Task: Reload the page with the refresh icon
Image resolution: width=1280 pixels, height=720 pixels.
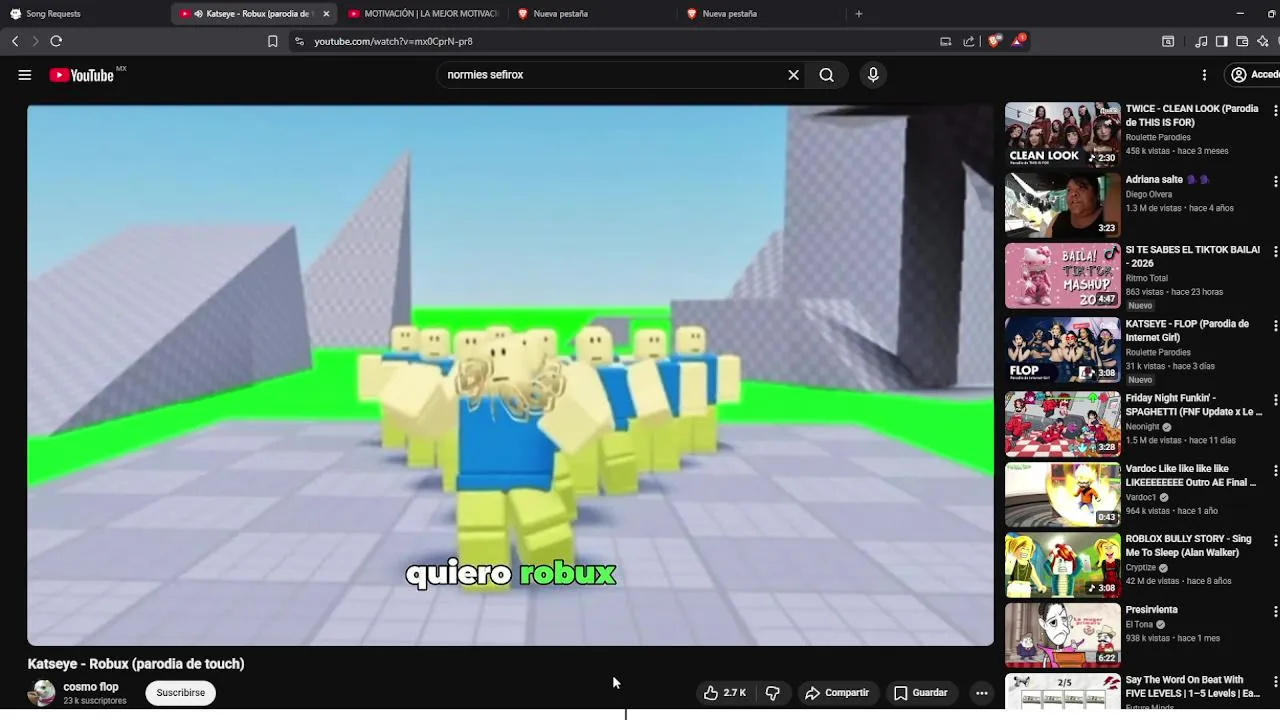Action: tap(56, 41)
